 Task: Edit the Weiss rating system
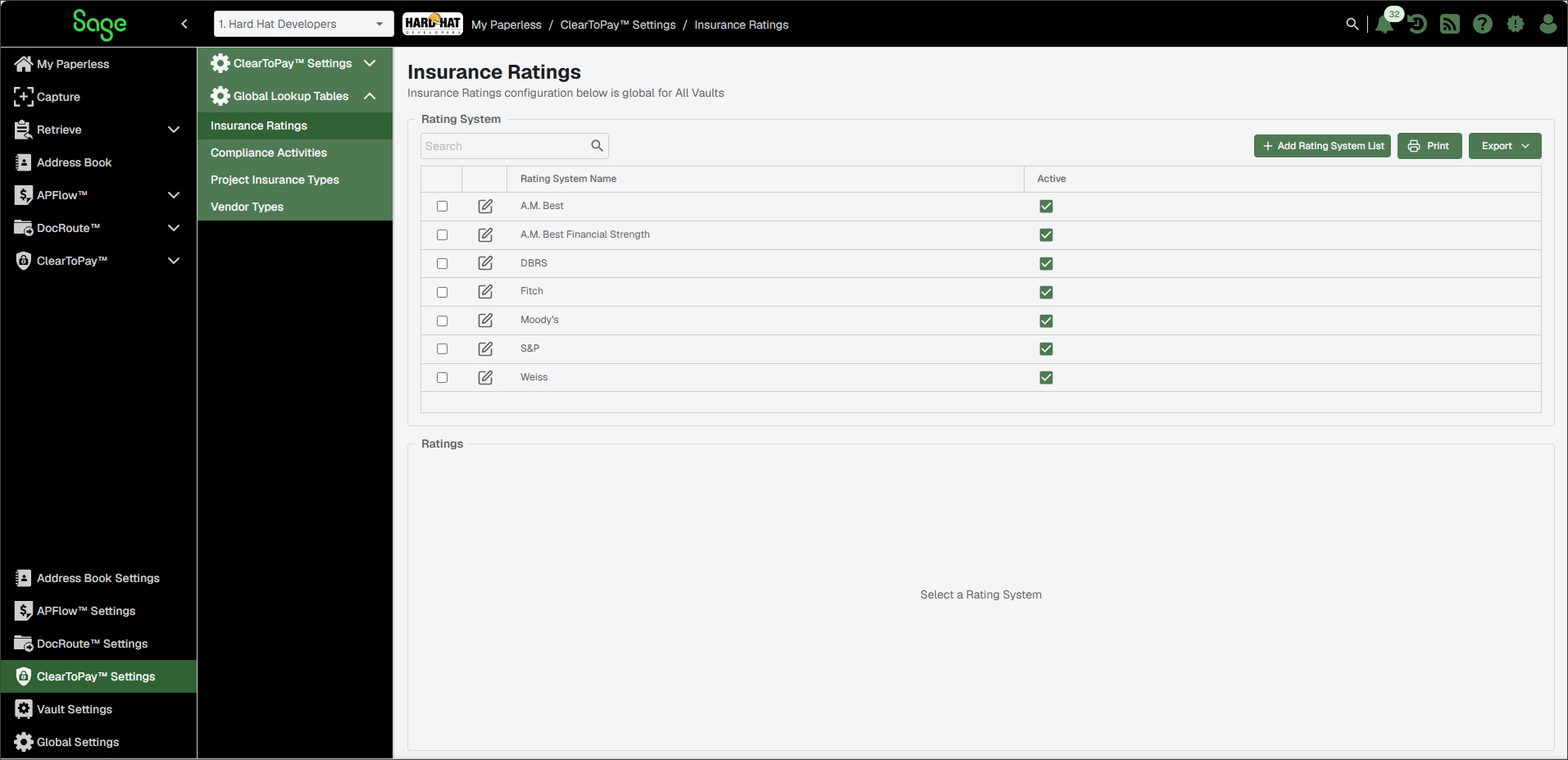pyautogui.click(x=485, y=377)
